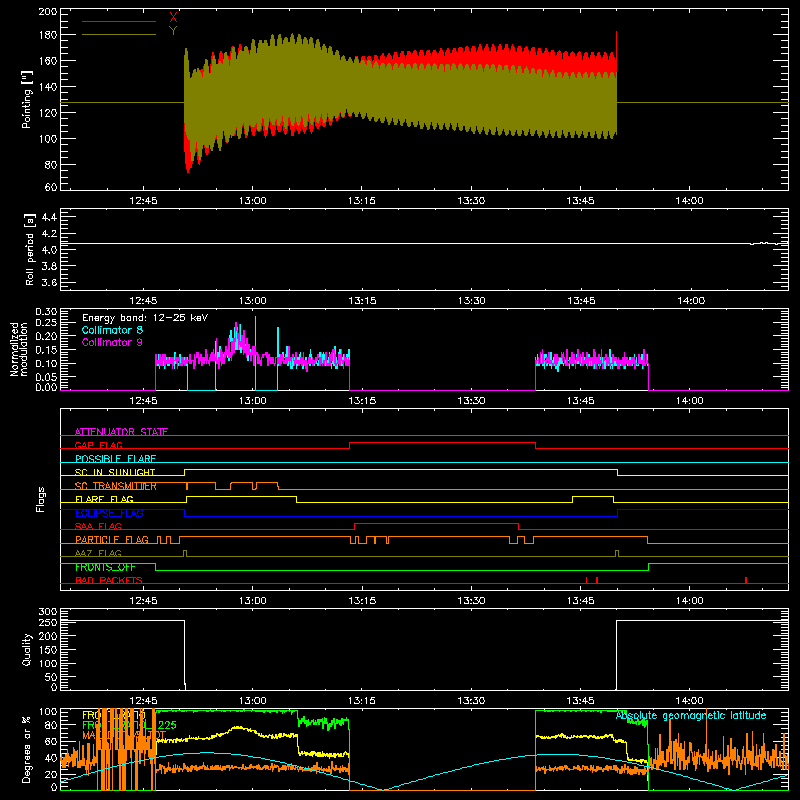Select the 'Collimator 9' legend entry
This screenshot has width=800, height=800.
112,342
